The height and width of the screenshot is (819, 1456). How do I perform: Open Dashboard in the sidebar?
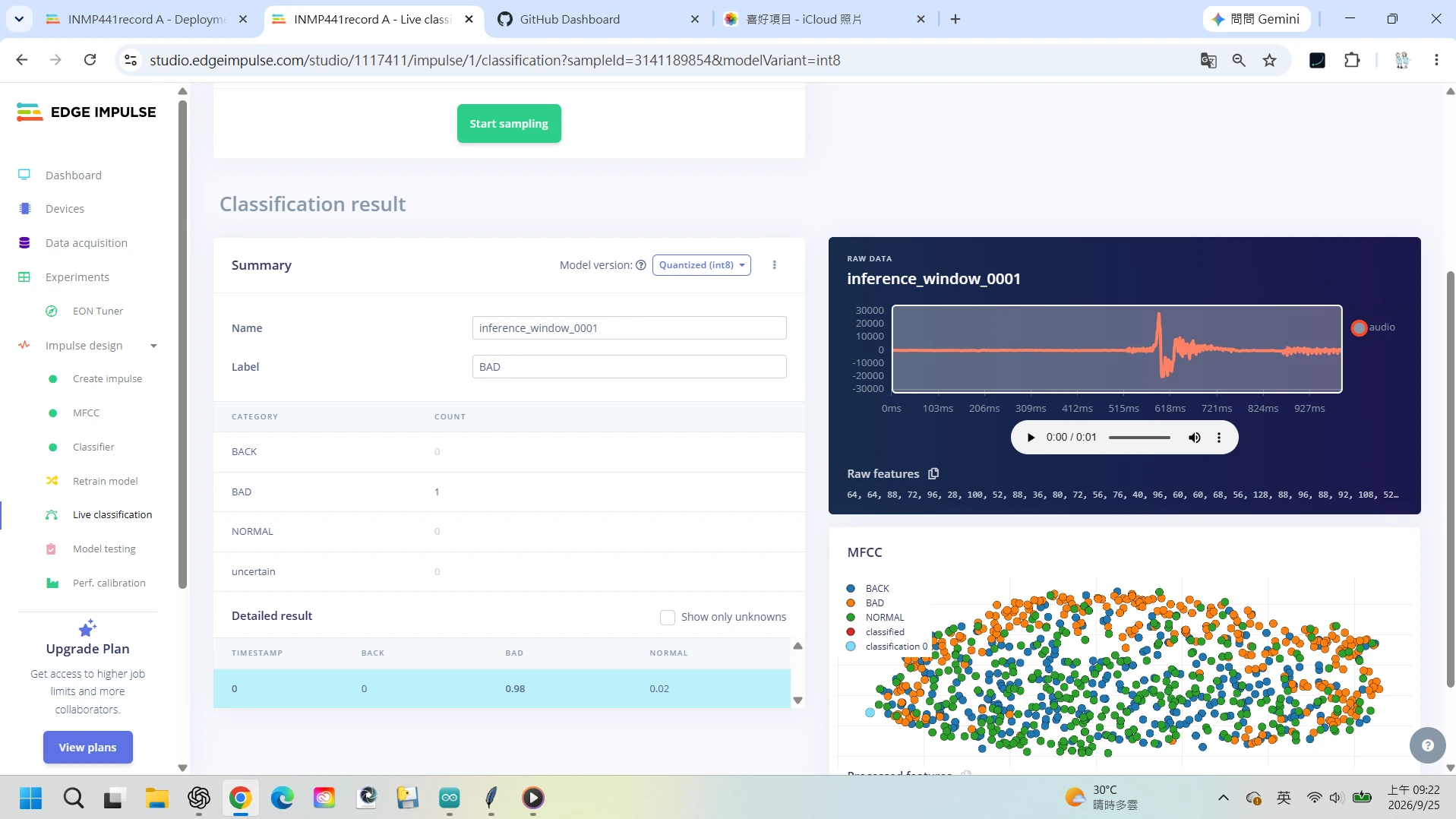click(x=73, y=175)
